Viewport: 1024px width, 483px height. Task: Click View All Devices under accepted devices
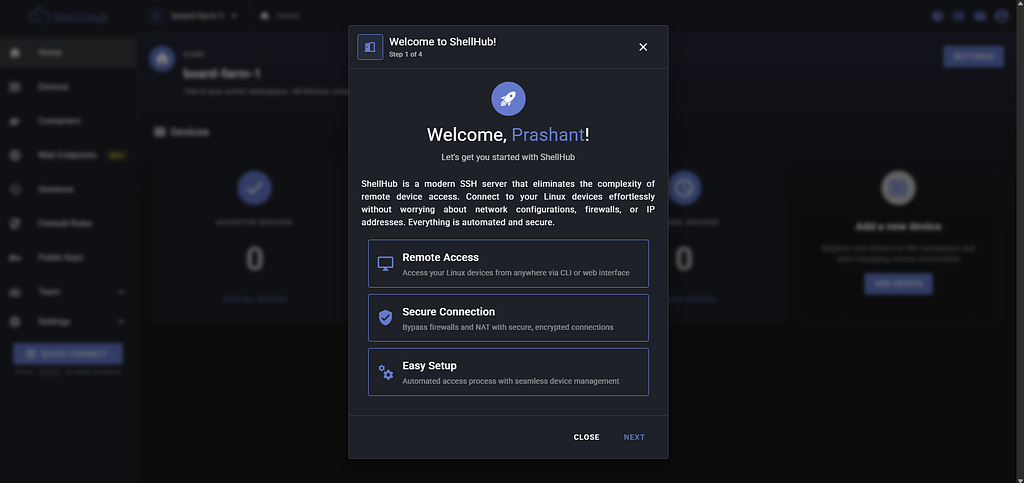tap(254, 299)
